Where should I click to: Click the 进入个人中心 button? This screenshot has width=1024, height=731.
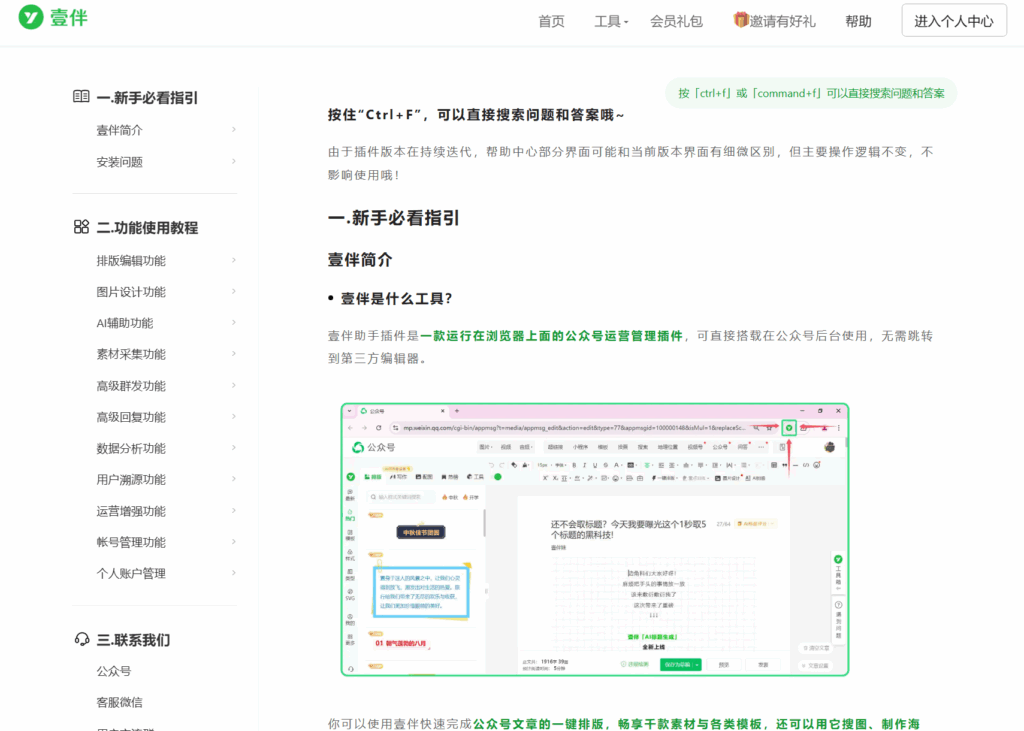point(954,21)
